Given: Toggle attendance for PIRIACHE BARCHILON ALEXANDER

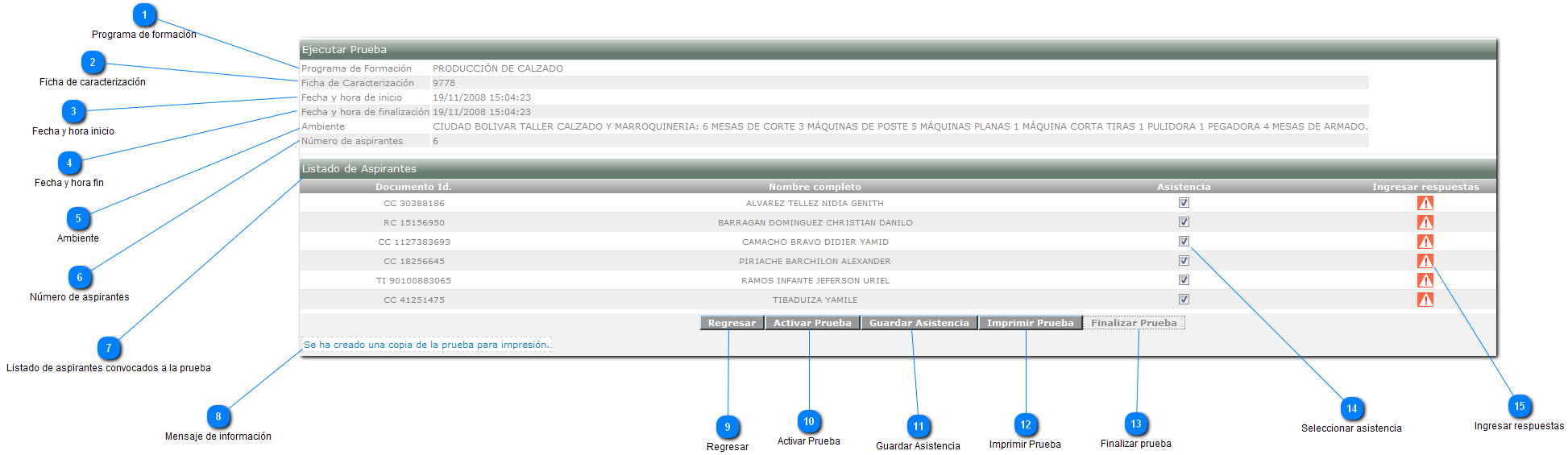Looking at the screenshot, I should [1184, 261].
